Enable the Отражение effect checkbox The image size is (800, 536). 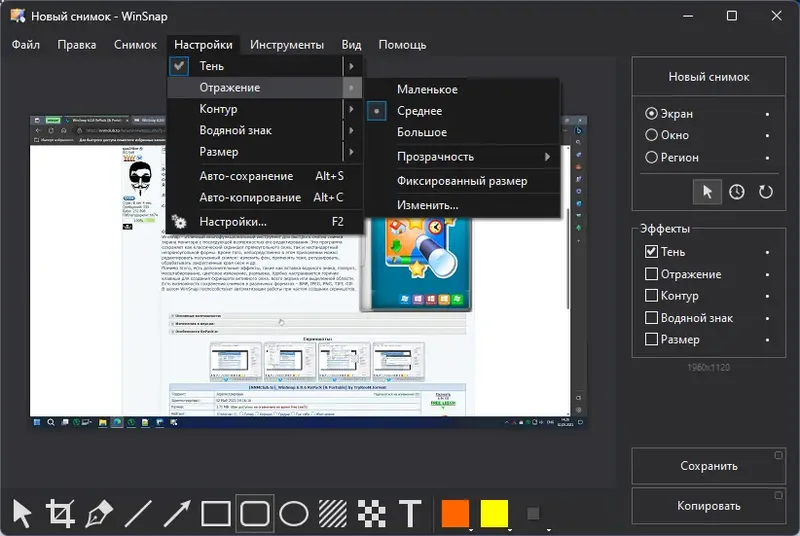point(651,274)
